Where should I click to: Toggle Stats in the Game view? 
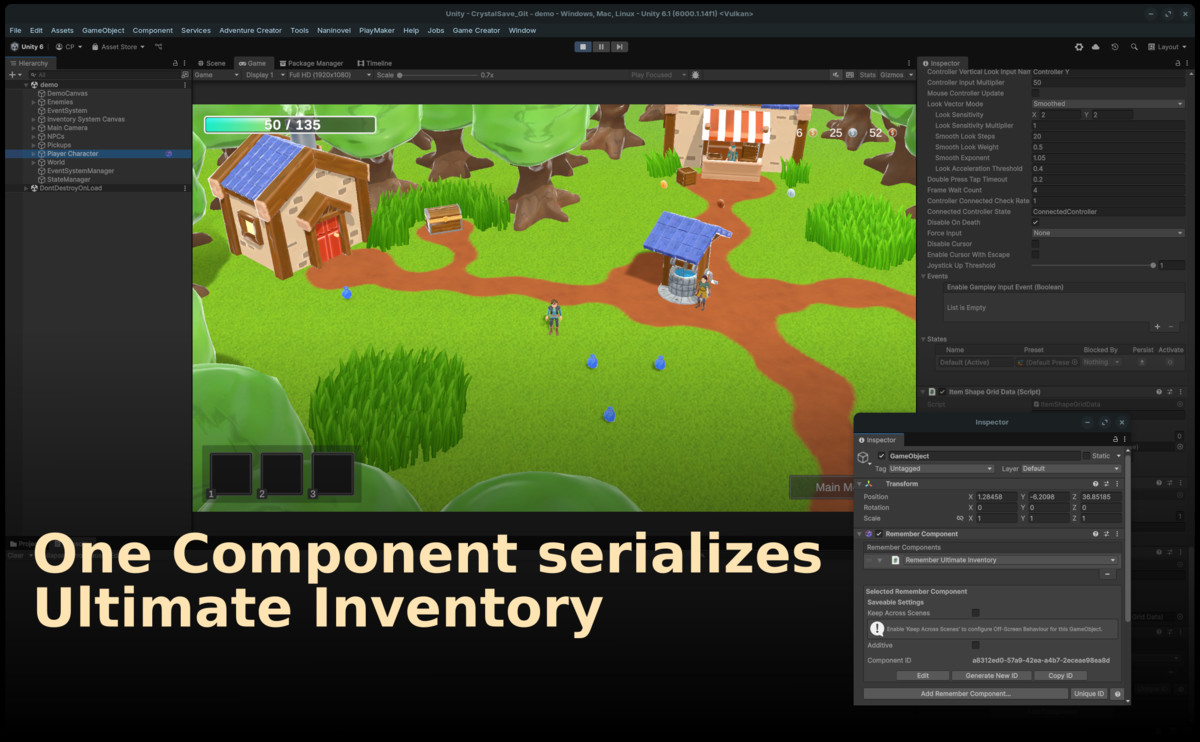867,75
